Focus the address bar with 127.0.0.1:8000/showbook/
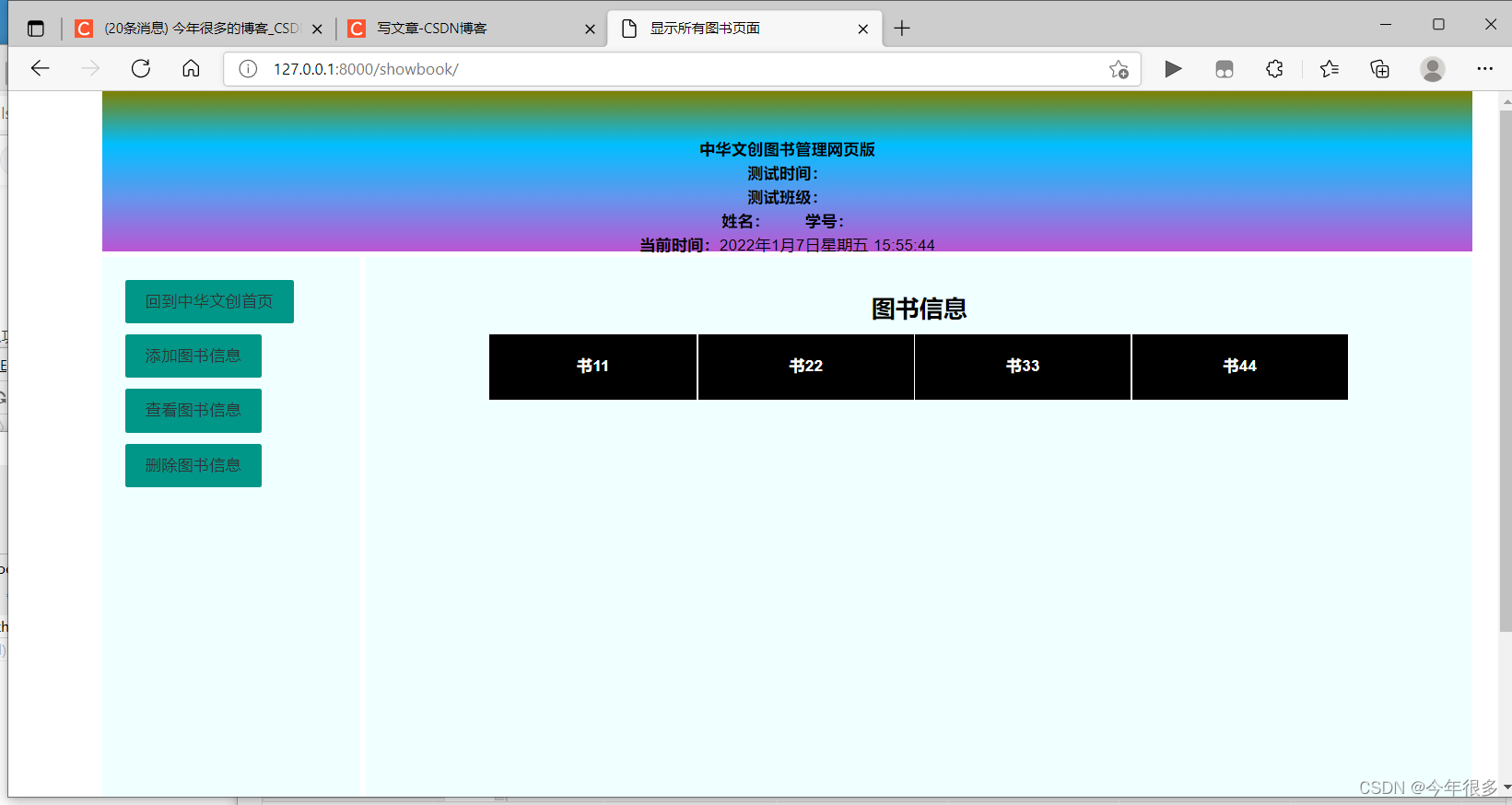 [x=682, y=69]
